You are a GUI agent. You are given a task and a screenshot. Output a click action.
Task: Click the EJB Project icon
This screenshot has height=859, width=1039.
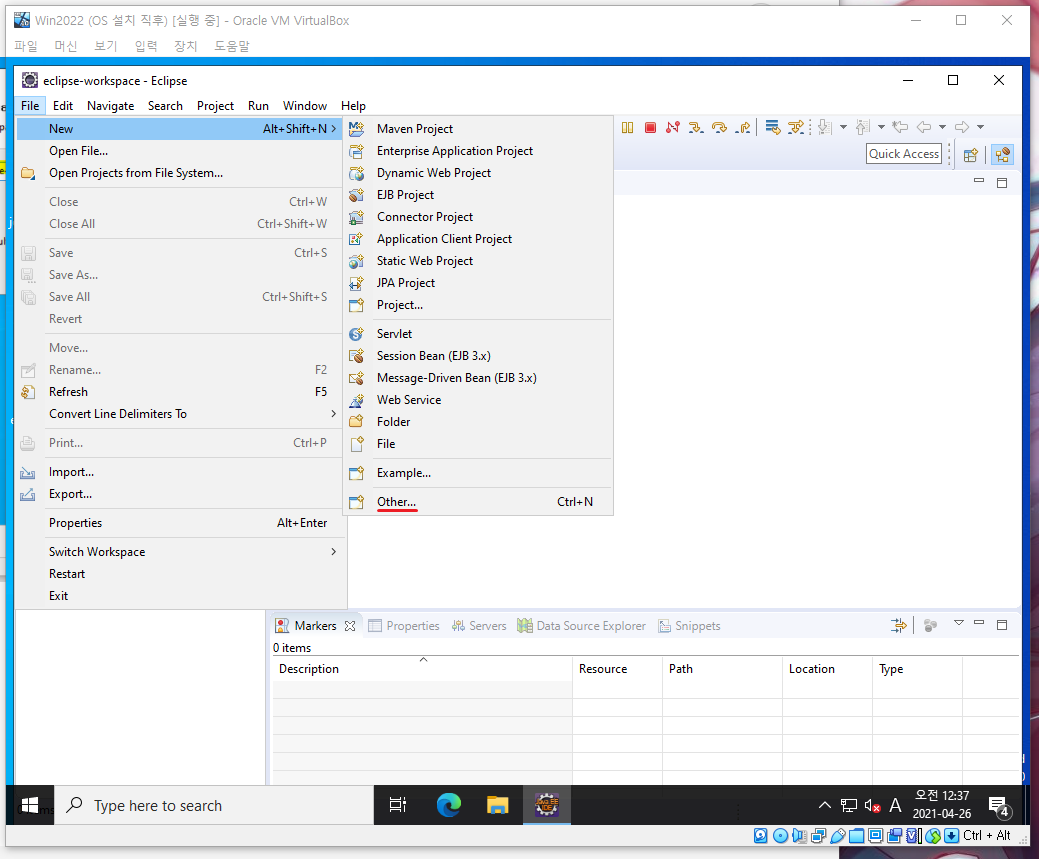coord(356,195)
